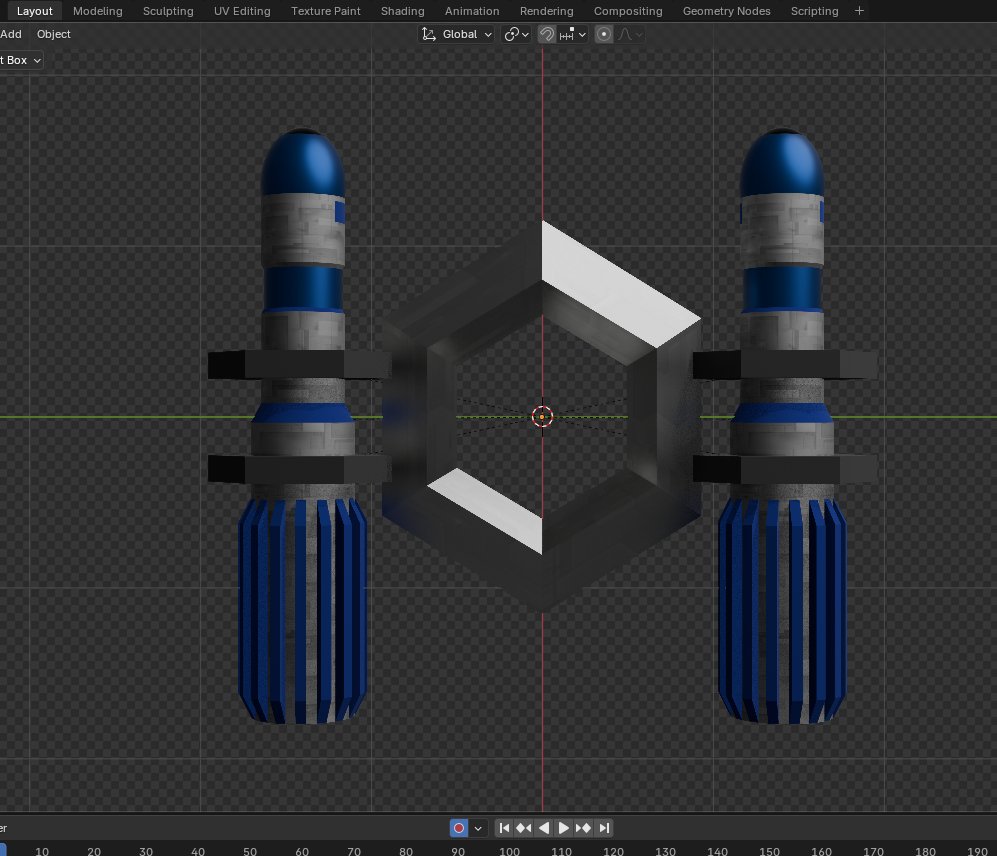This screenshot has height=856, width=997.
Task: Open the proportional editing falloff dropdown
Action: click(x=630, y=34)
